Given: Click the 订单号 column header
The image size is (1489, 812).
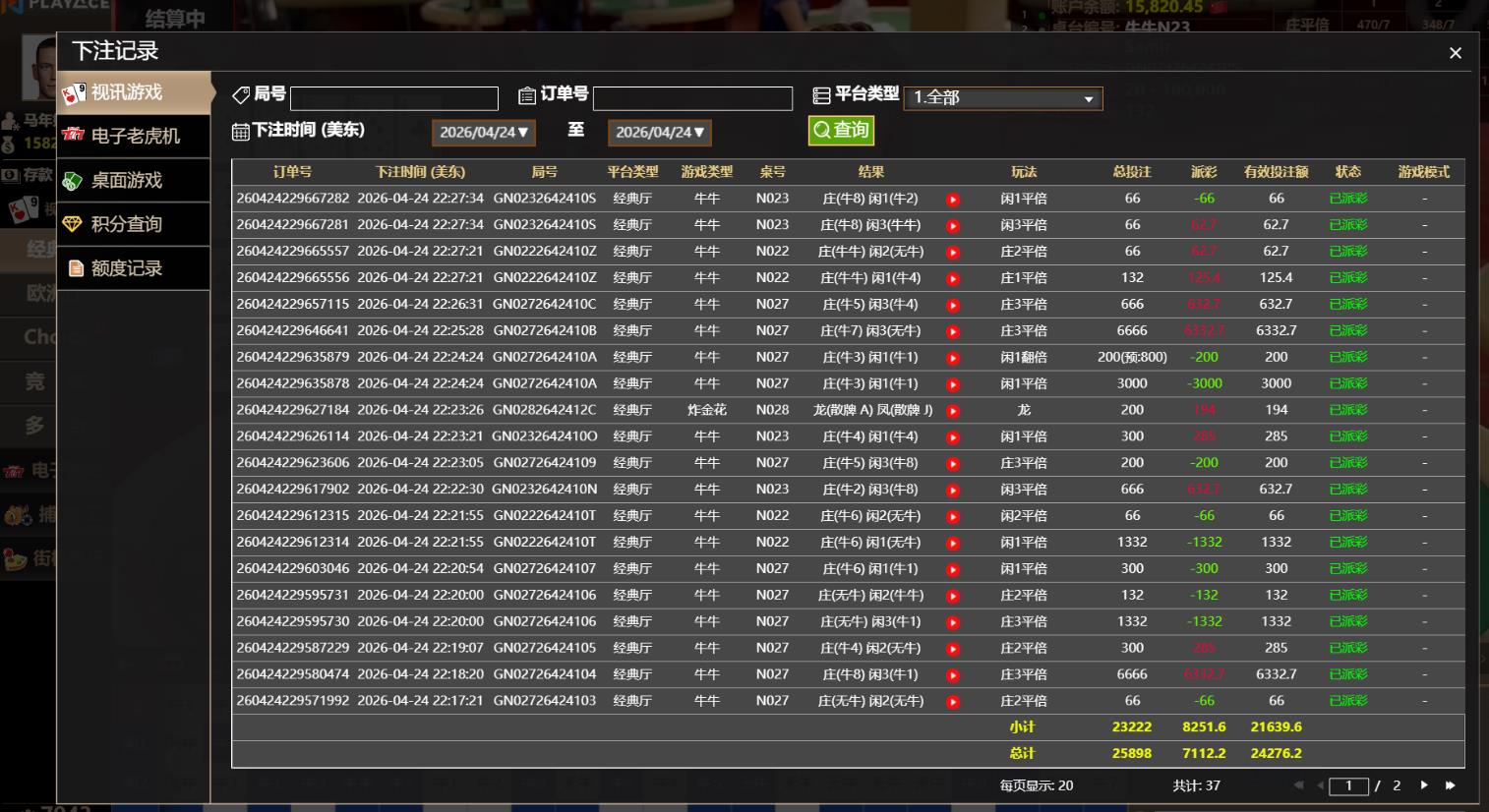Looking at the screenshot, I should 292,172.
